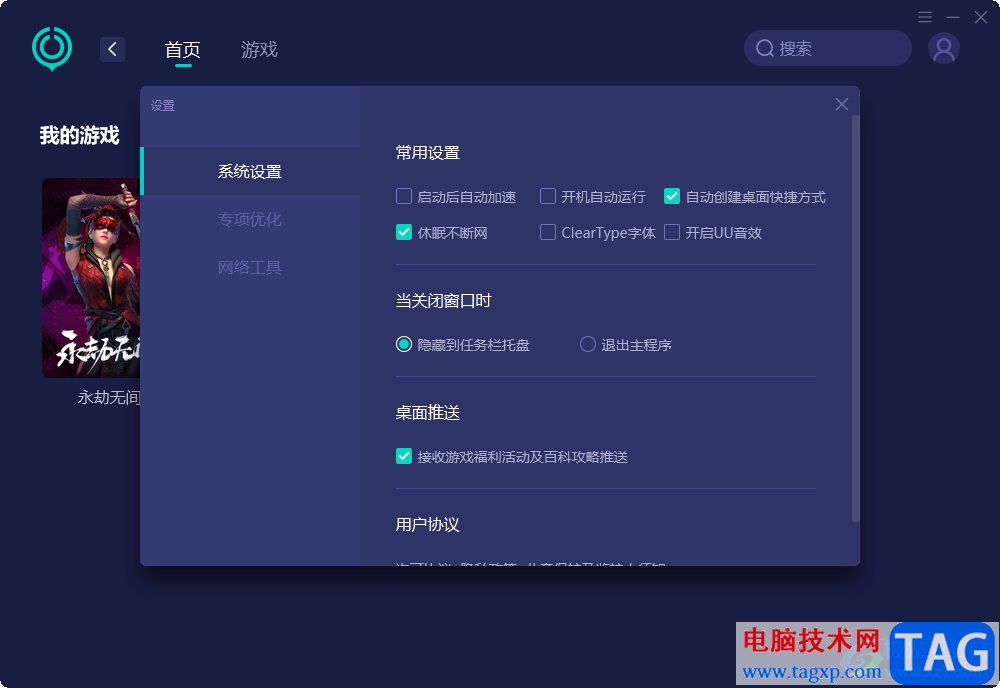Click the 桌面推送 section heading
This screenshot has height=688, width=1000.
[x=428, y=413]
